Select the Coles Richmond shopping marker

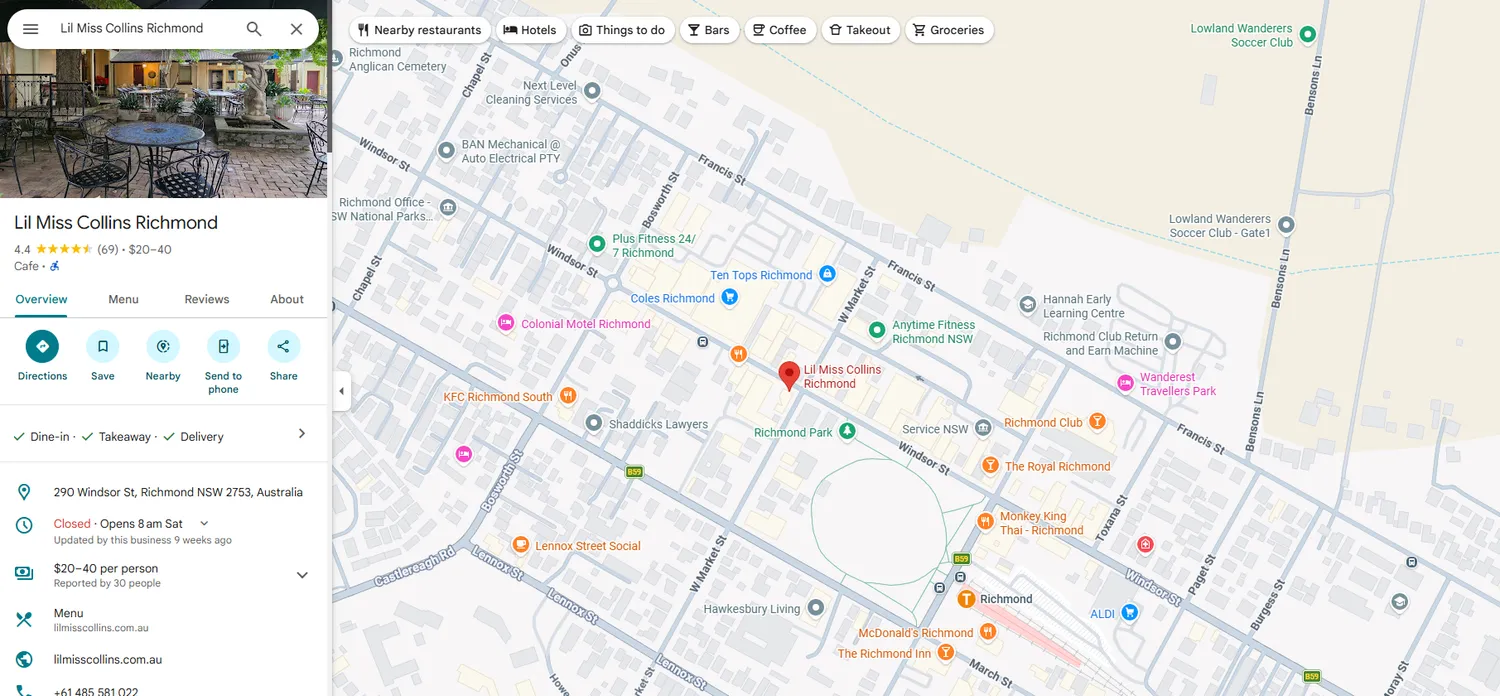730,297
